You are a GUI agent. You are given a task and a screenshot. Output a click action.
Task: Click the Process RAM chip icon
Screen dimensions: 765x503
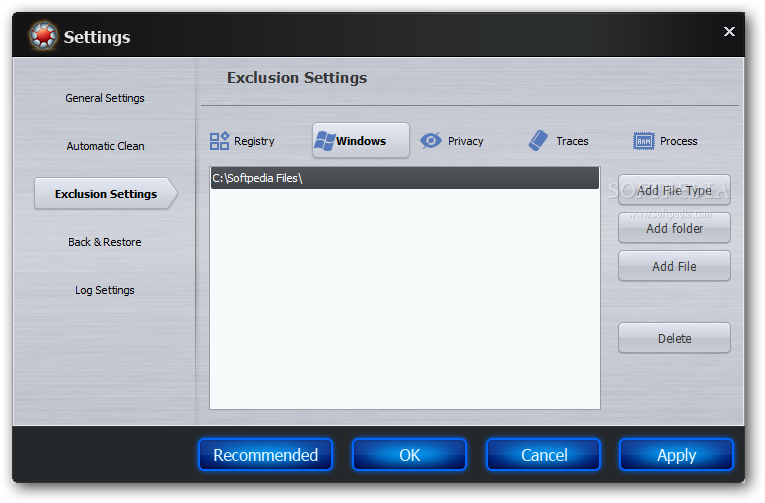644,141
